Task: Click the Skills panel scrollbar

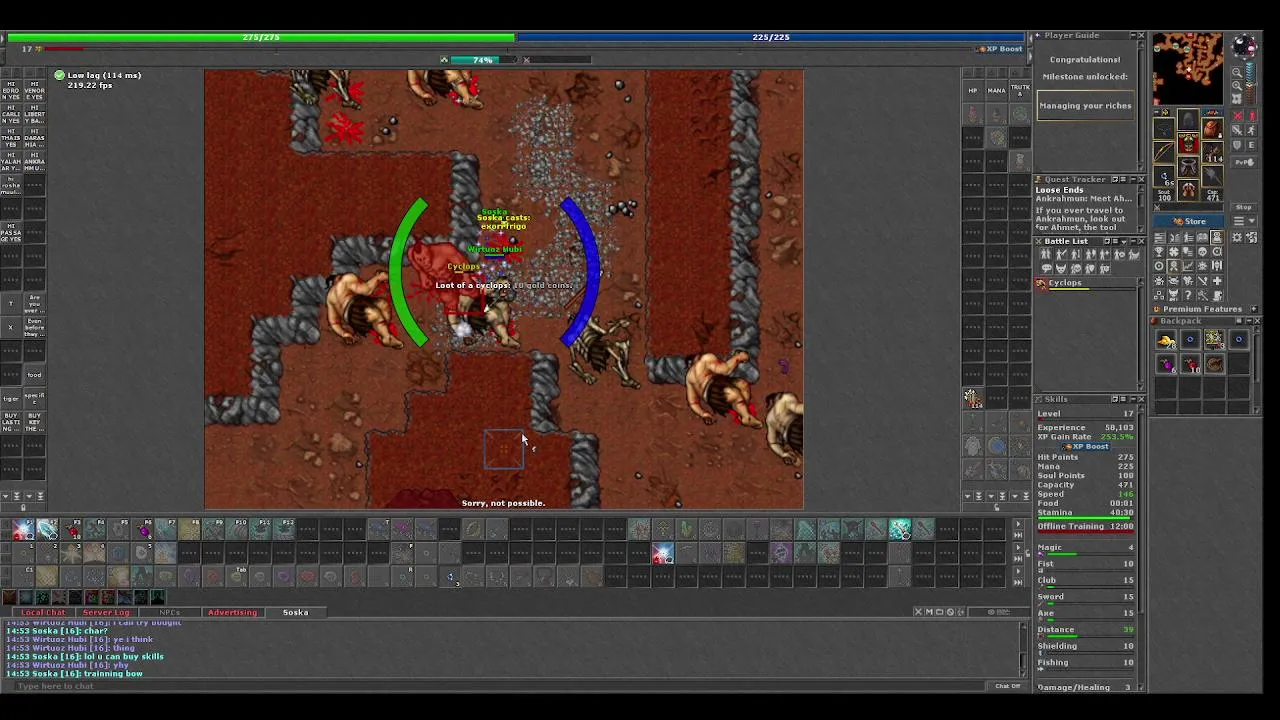Action: point(1143,550)
